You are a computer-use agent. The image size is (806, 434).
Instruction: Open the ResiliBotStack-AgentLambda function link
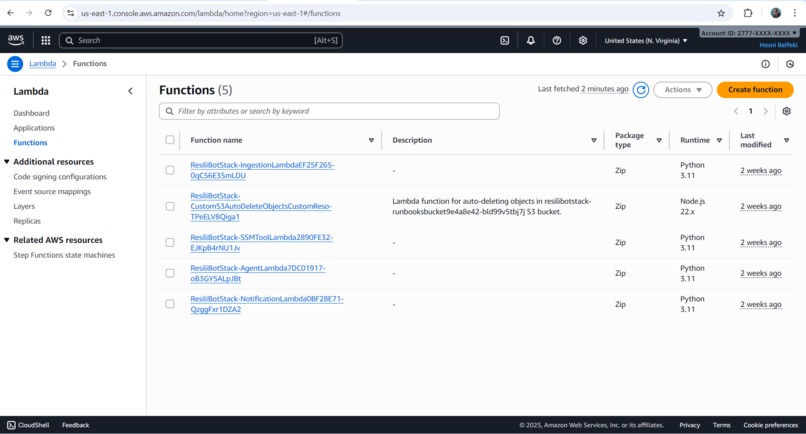258,273
